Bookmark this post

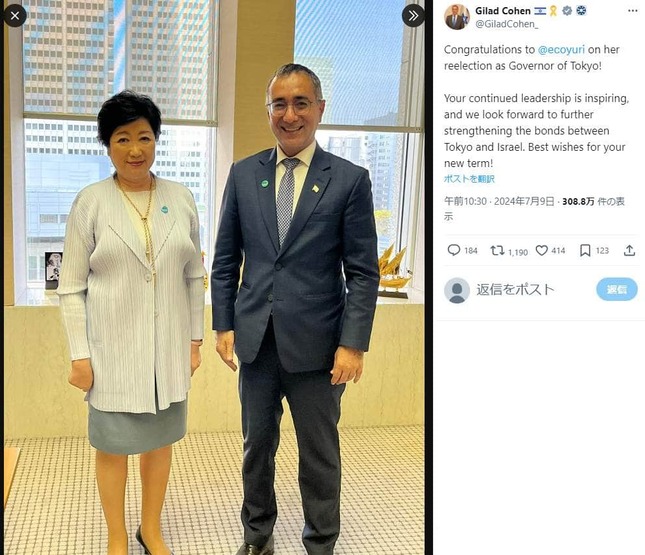point(585,250)
